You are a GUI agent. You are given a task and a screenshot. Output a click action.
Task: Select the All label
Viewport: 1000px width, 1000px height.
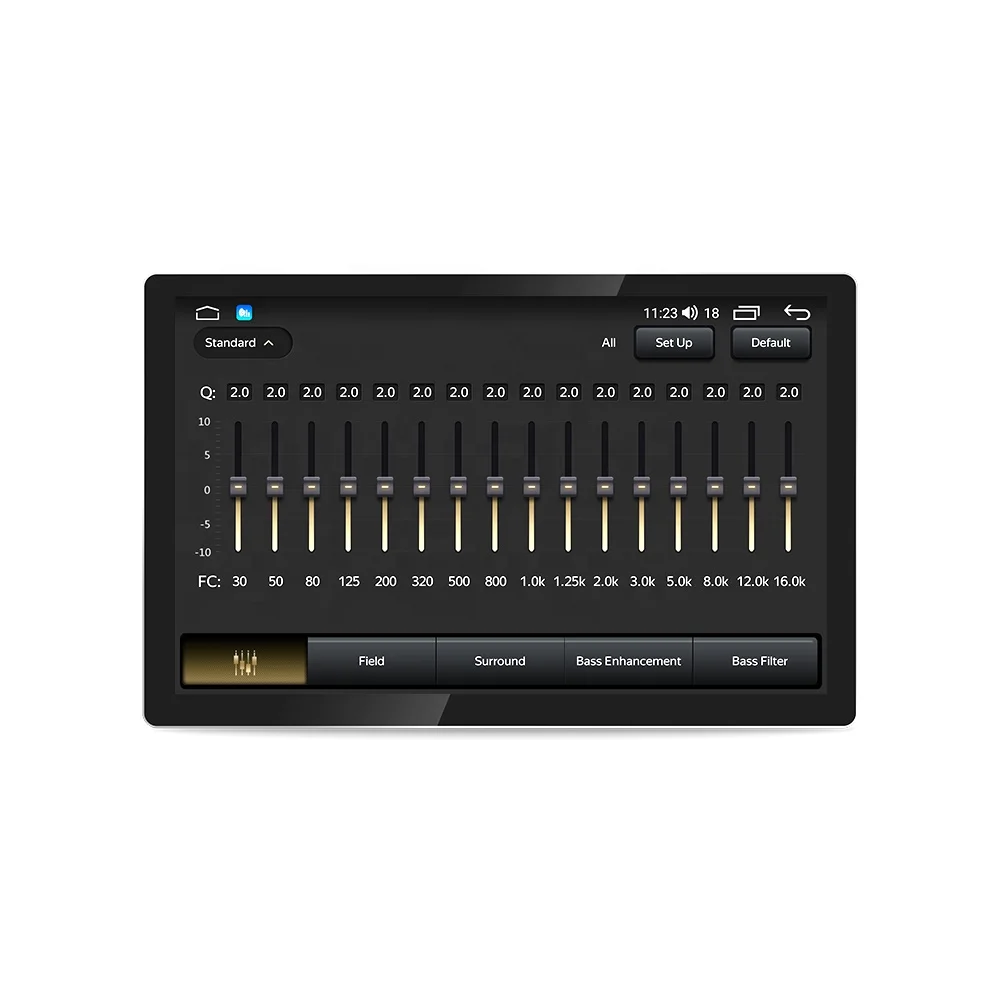point(609,342)
